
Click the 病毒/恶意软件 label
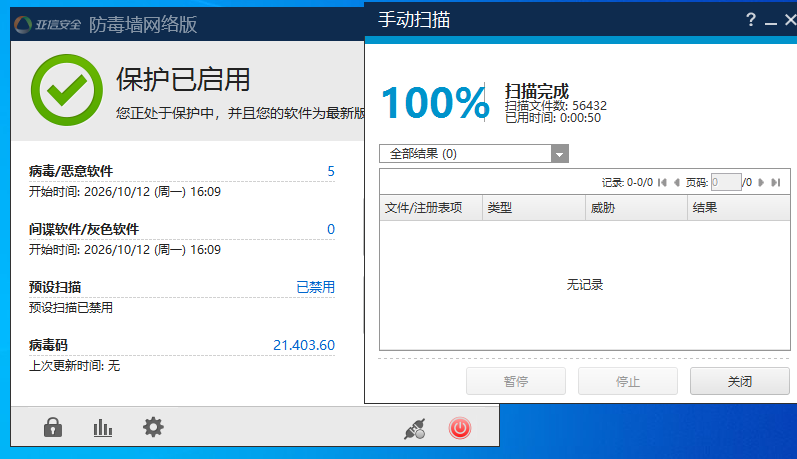tap(71, 171)
